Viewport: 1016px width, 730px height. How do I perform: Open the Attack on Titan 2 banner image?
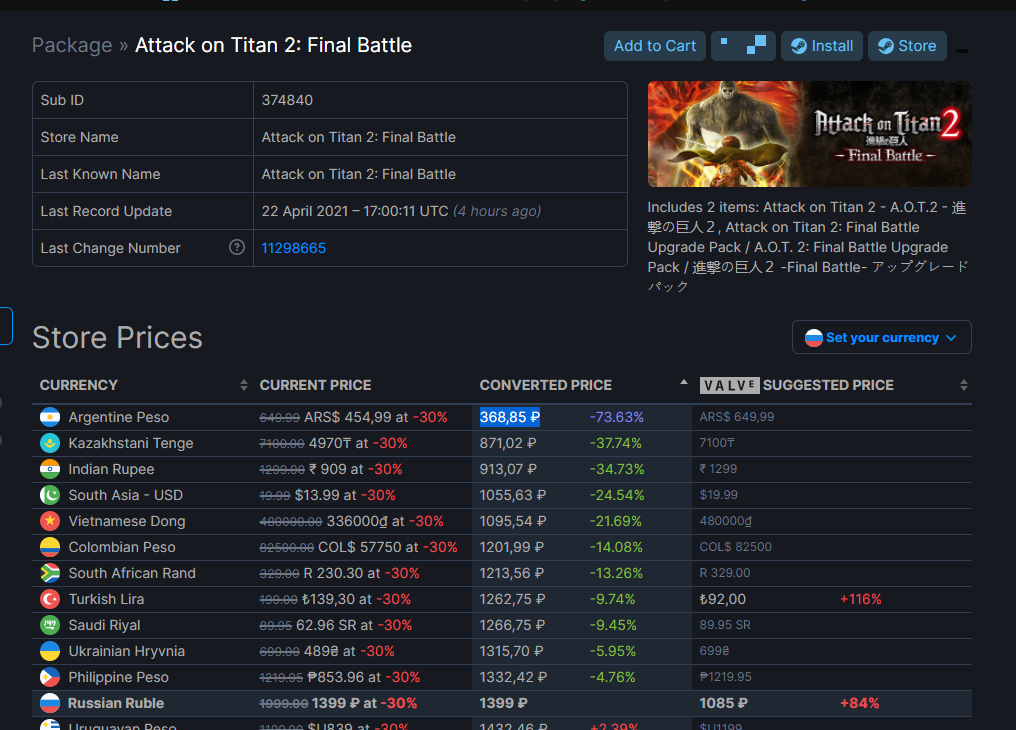coord(809,134)
